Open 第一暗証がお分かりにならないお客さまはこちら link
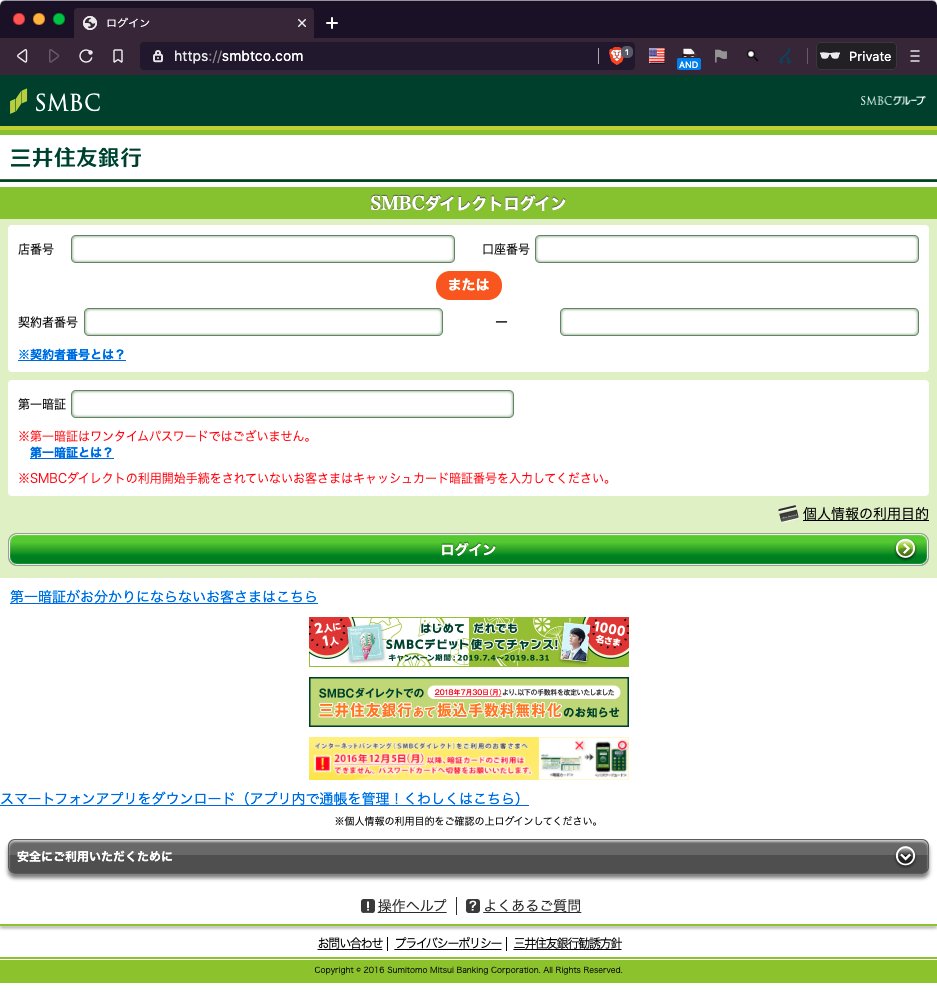Screen dimensions: 937x1006 164,597
